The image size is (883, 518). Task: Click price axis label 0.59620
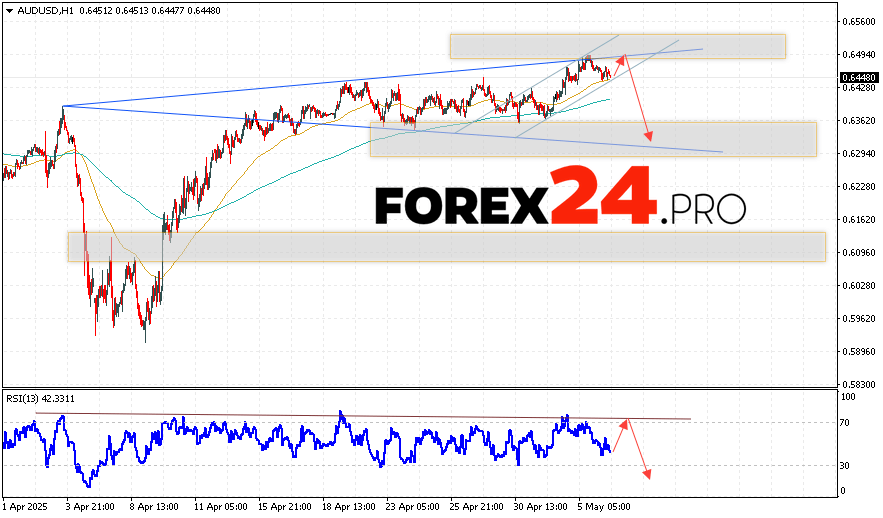click(x=859, y=319)
